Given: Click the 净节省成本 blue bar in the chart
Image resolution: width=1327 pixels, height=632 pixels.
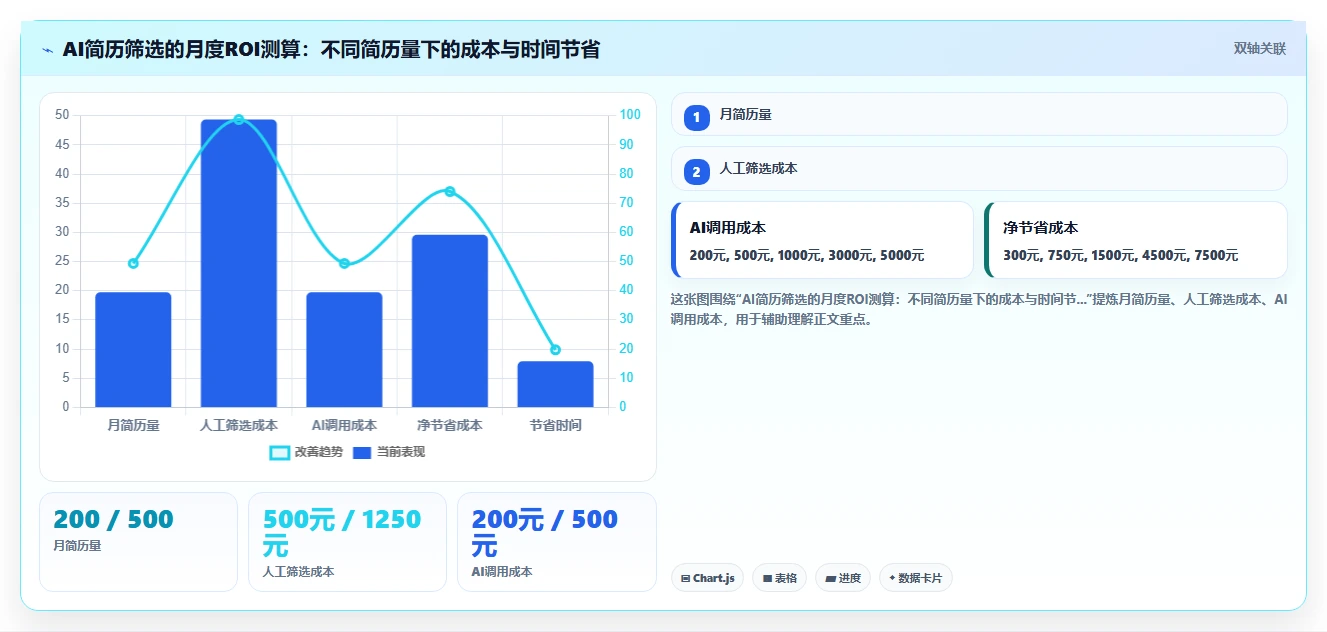Looking at the screenshot, I should [450, 321].
